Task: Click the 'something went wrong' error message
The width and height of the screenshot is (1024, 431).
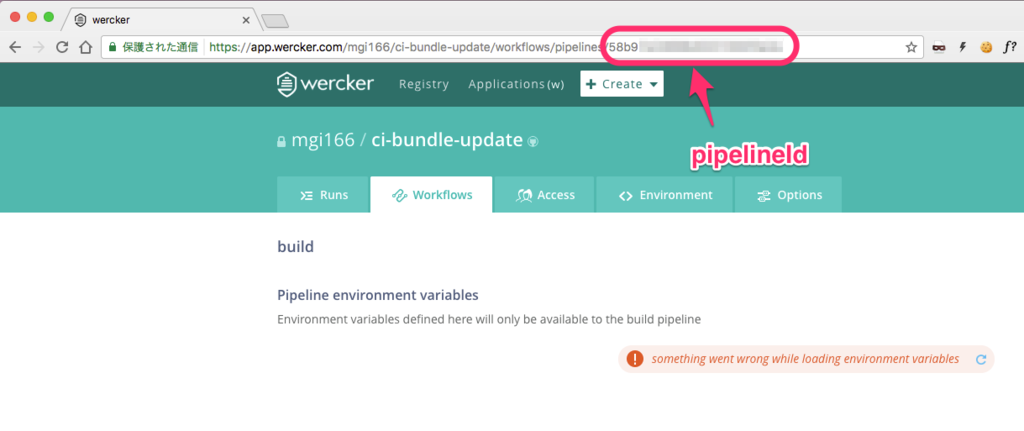Action: point(805,359)
